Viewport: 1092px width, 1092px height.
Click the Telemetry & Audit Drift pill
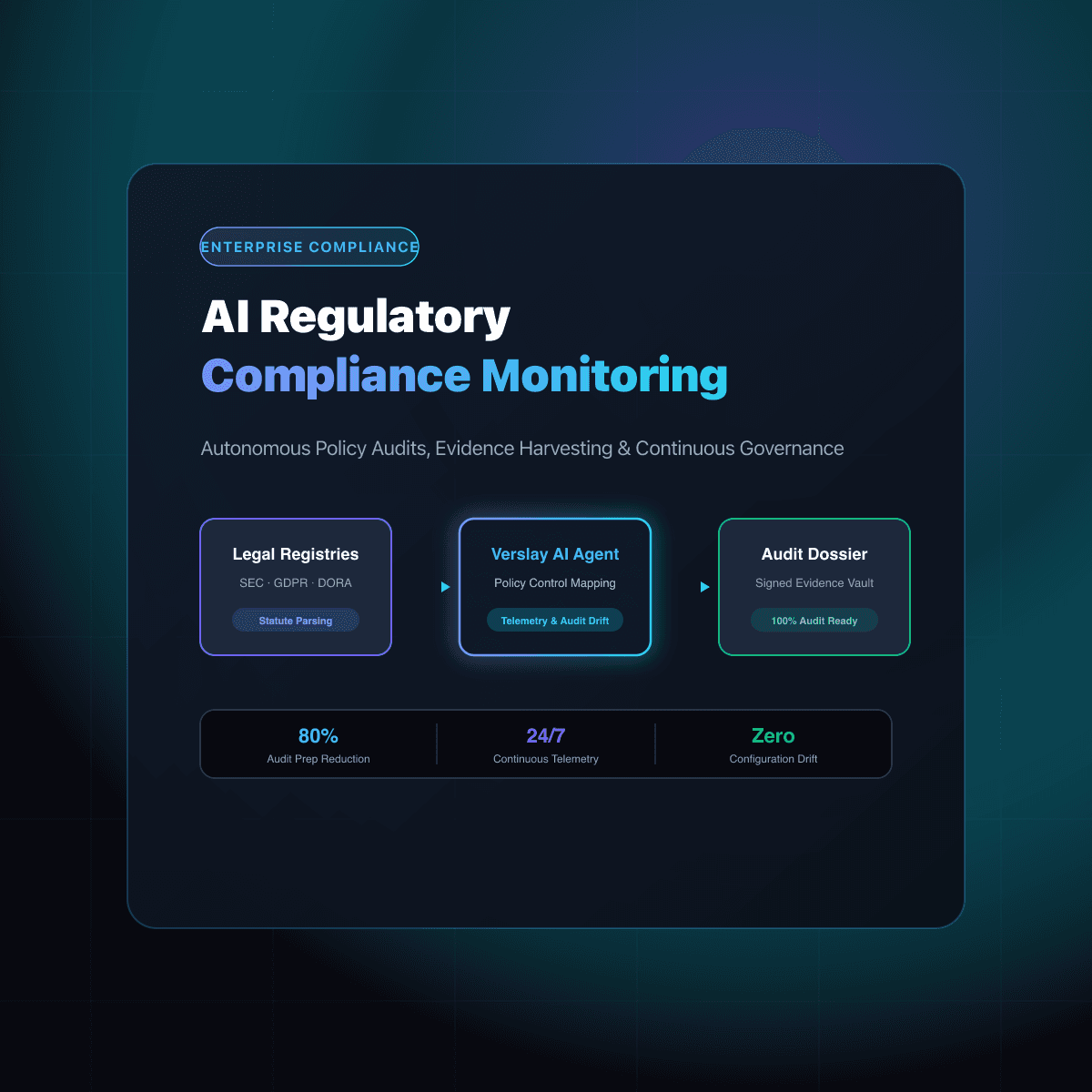pyautogui.click(x=555, y=621)
